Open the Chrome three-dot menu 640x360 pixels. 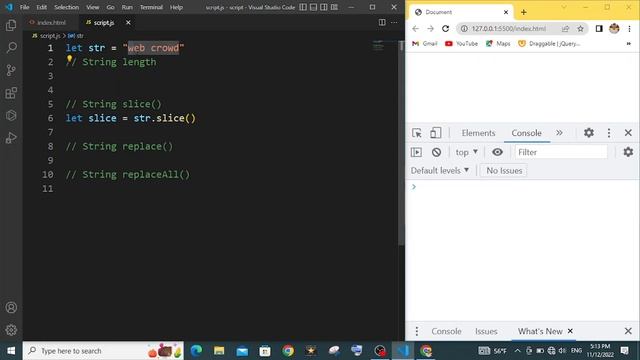[629, 29]
